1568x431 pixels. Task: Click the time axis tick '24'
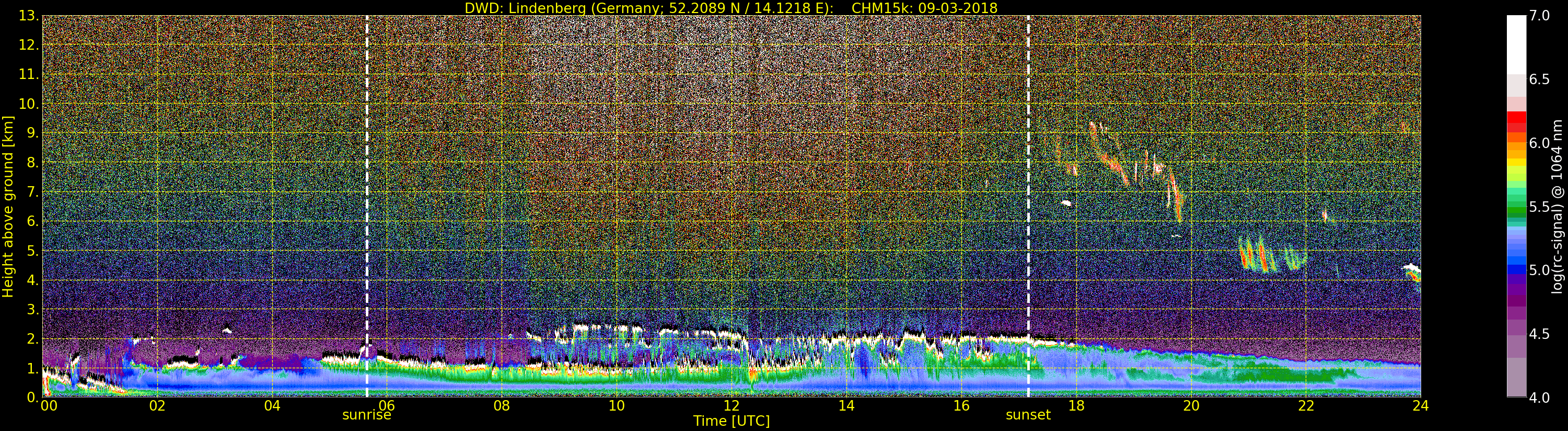(x=1421, y=406)
